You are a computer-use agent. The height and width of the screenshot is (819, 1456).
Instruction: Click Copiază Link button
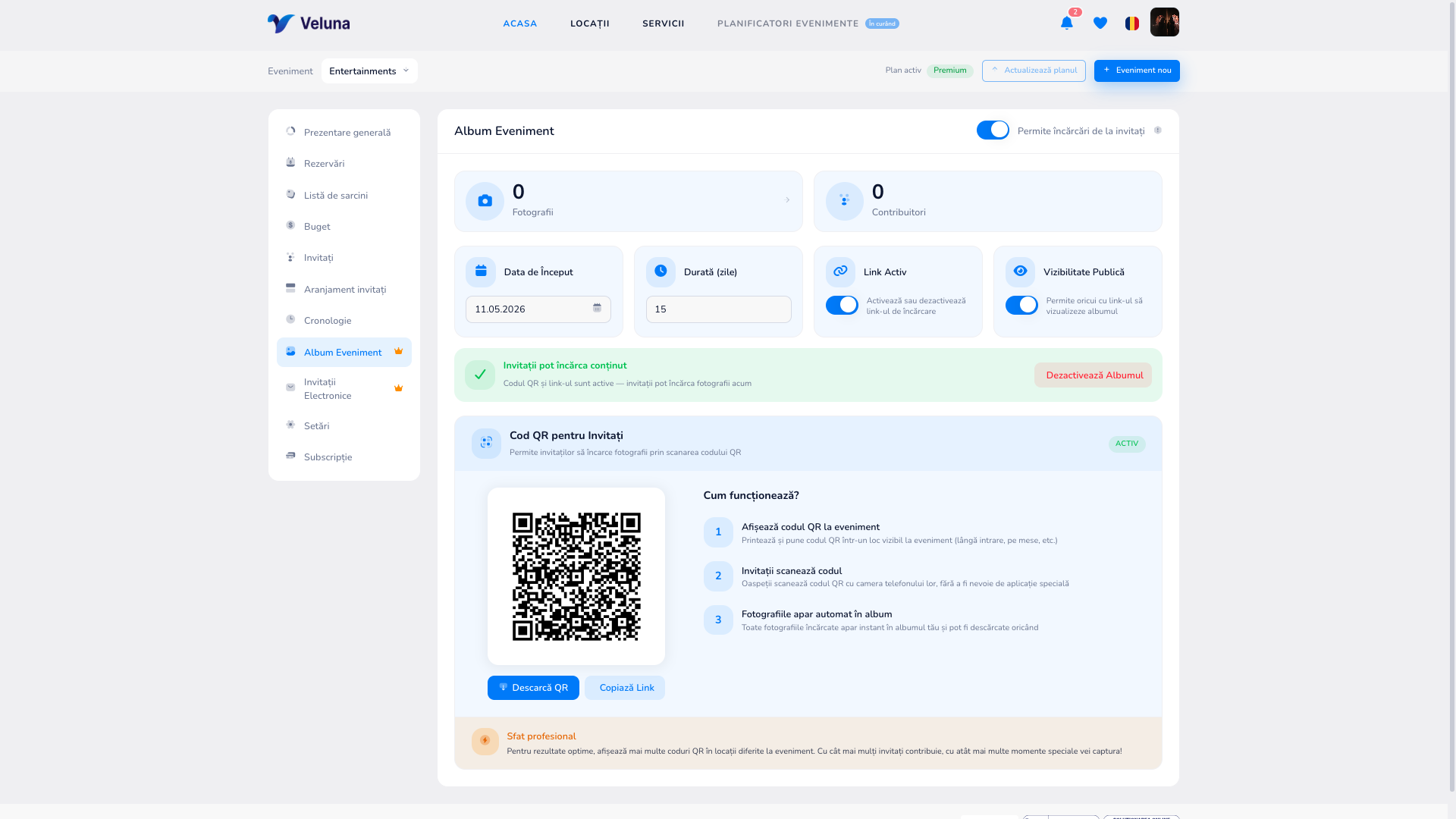(625, 688)
